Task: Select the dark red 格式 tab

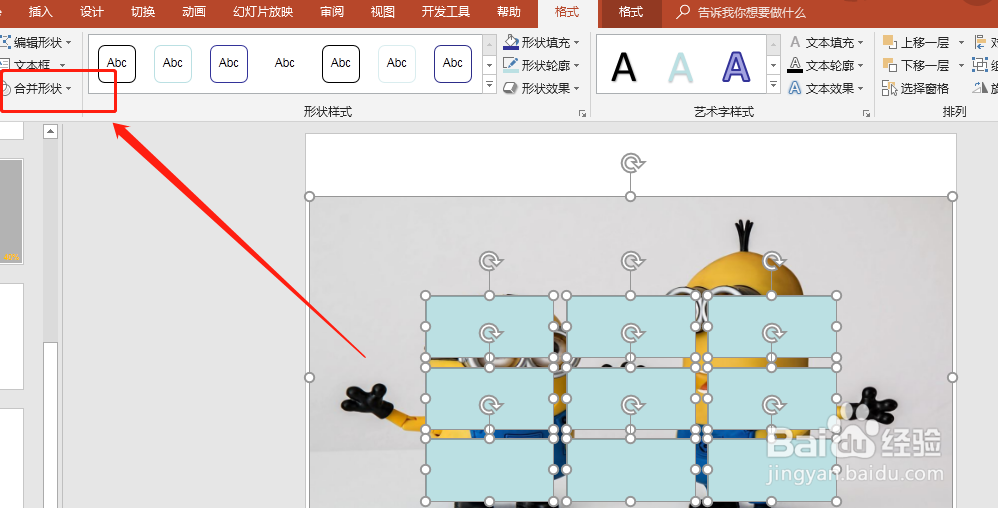Action: pyautogui.click(x=631, y=13)
